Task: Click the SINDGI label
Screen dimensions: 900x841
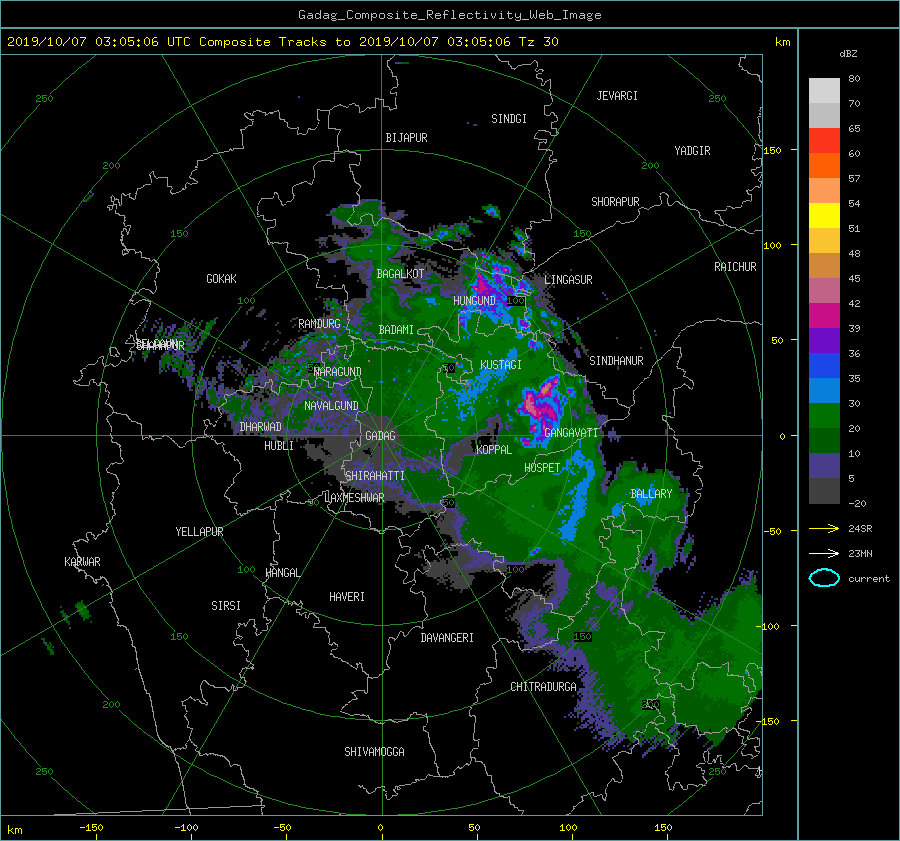Action: pos(509,119)
